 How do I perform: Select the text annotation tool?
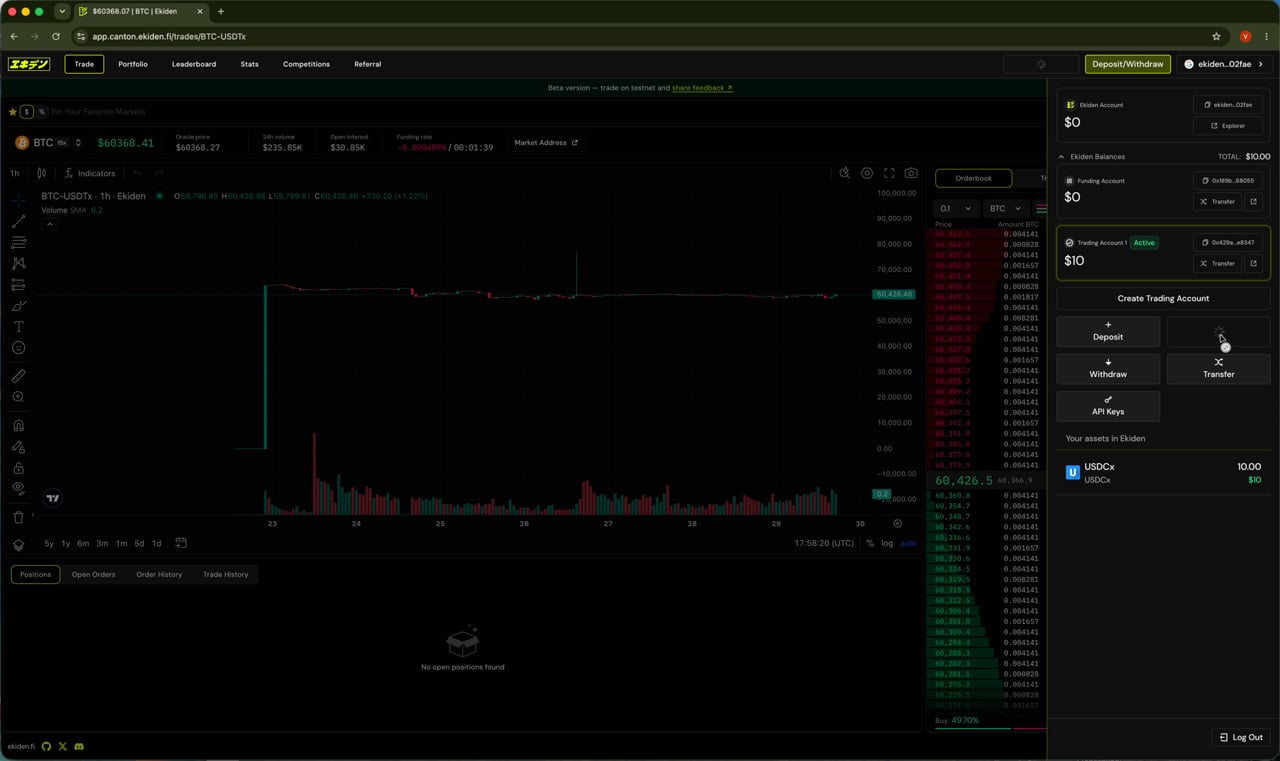tap(18, 327)
